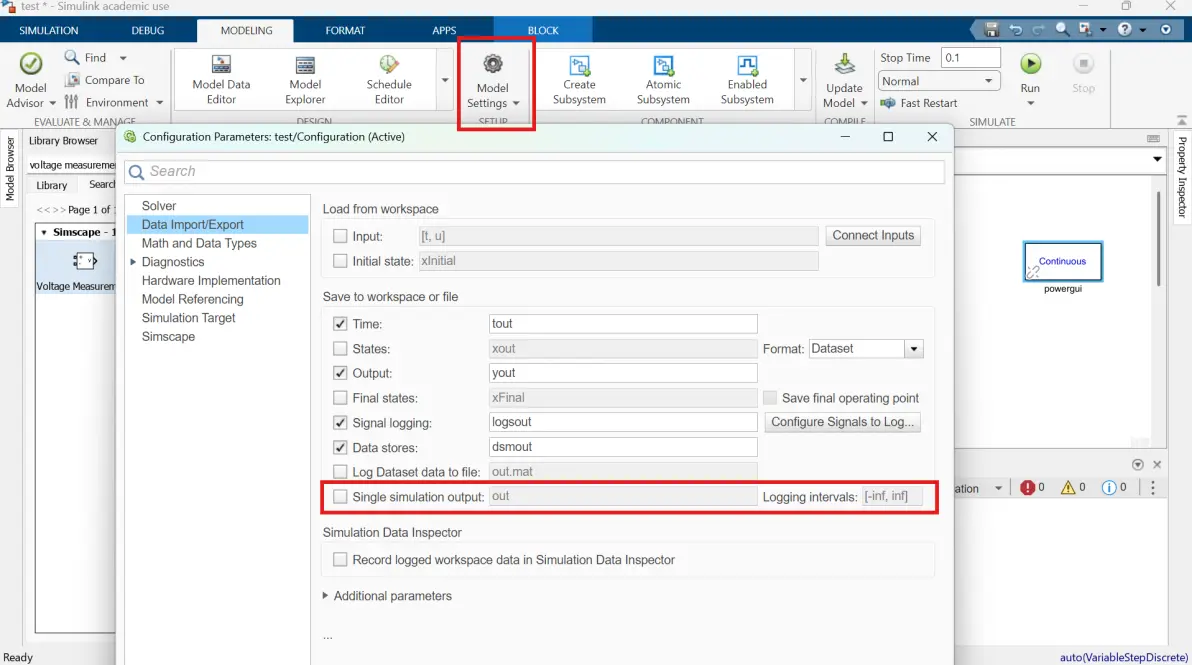Open the Normal simulation mode dropdown
This screenshot has height=665, width=1192.
pyautogui.click(x=938, y=81)
